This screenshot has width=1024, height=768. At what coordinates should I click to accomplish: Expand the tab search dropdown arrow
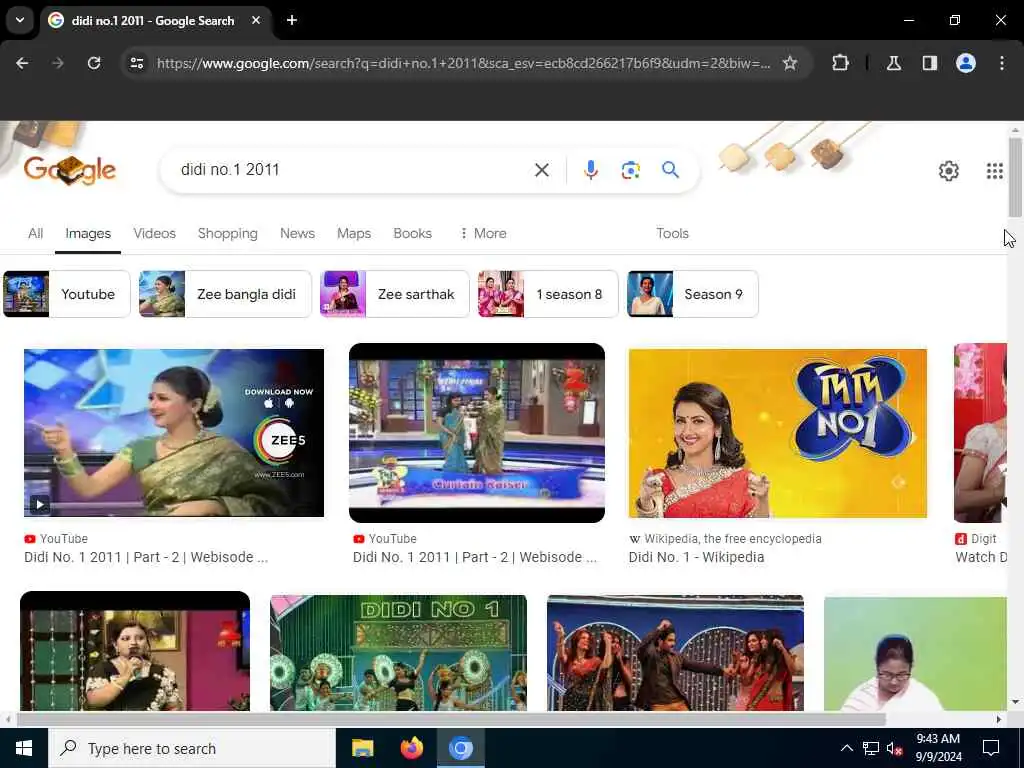coord(20,20)
